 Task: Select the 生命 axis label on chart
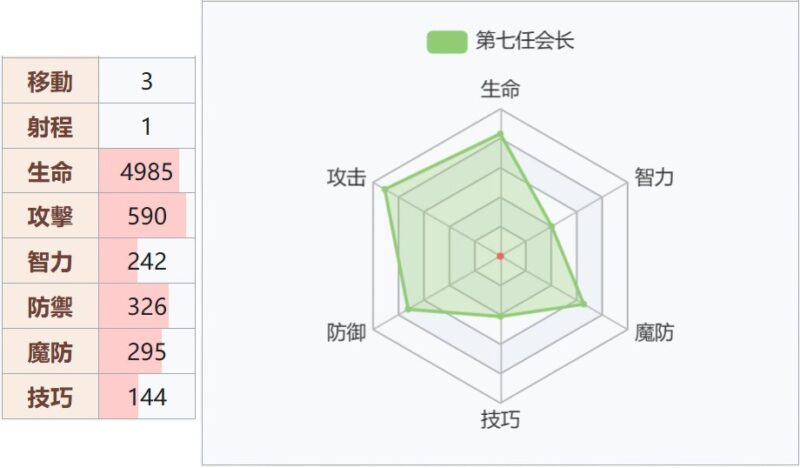(501, 89)
